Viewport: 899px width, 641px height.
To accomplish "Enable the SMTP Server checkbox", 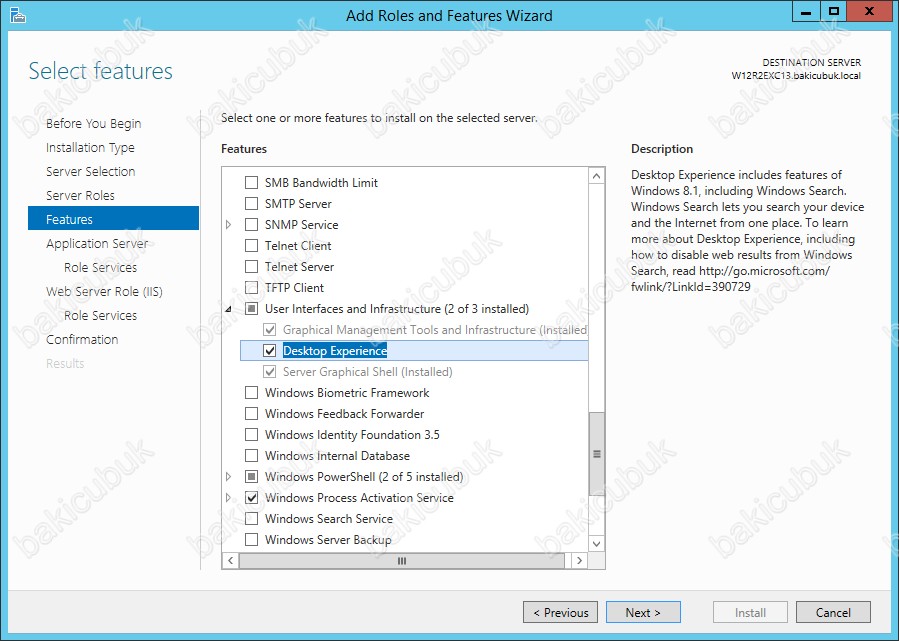I will click(x=251, y=204).
